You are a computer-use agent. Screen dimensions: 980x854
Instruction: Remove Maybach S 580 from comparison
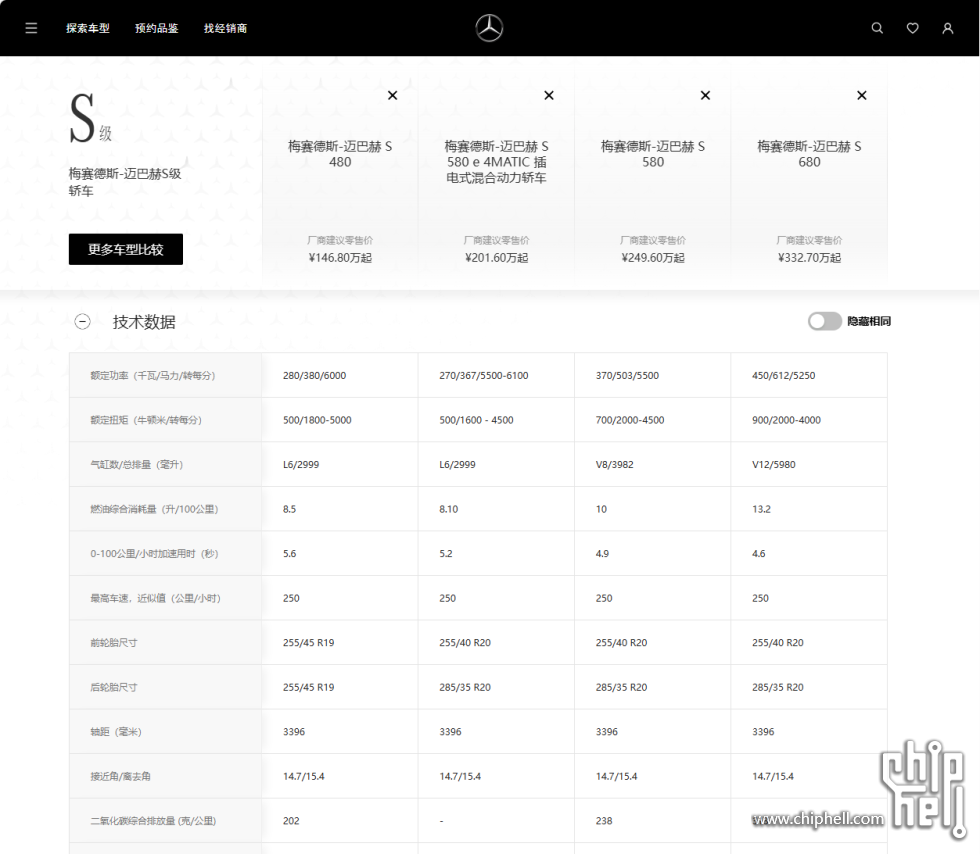click(706, 95)
